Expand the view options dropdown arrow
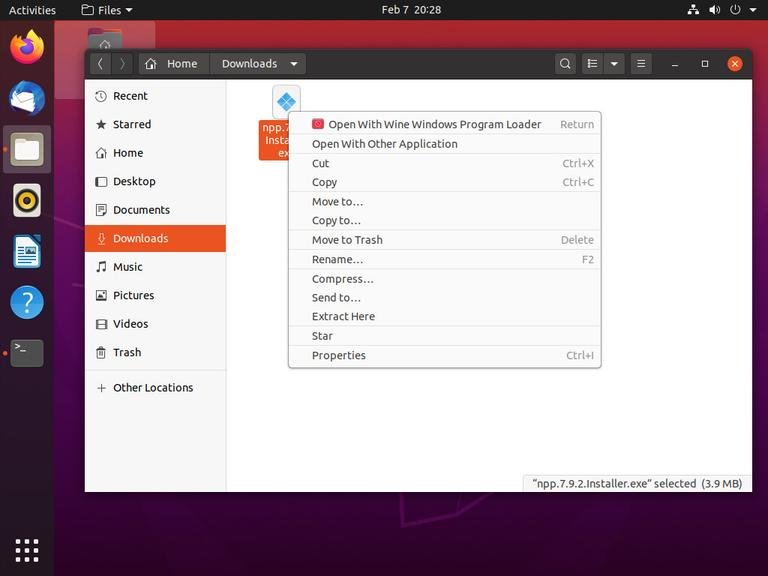 pyautogui.click(x=614, y=64)
